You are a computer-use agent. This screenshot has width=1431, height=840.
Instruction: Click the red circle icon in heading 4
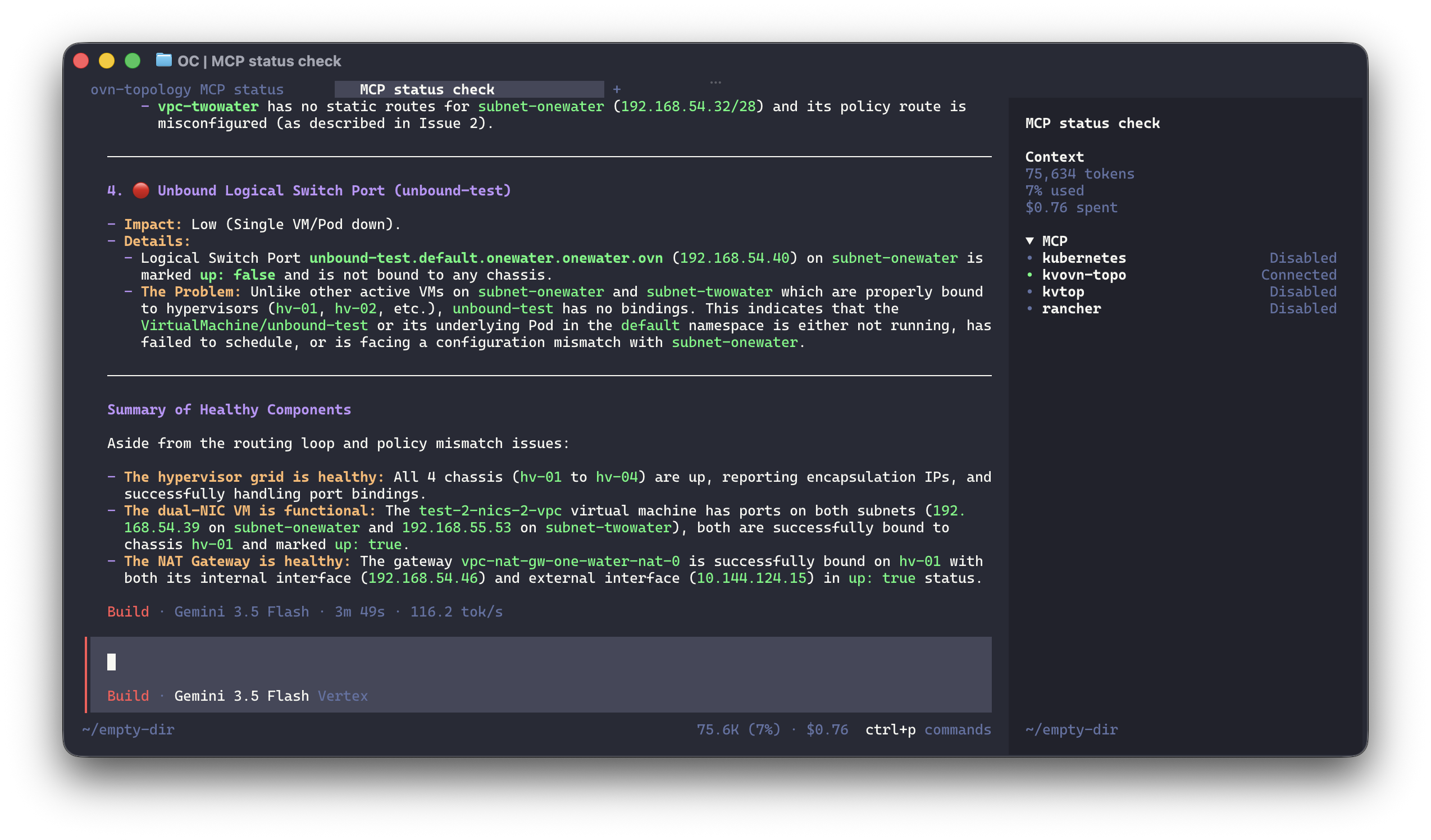tap(141, 191)
